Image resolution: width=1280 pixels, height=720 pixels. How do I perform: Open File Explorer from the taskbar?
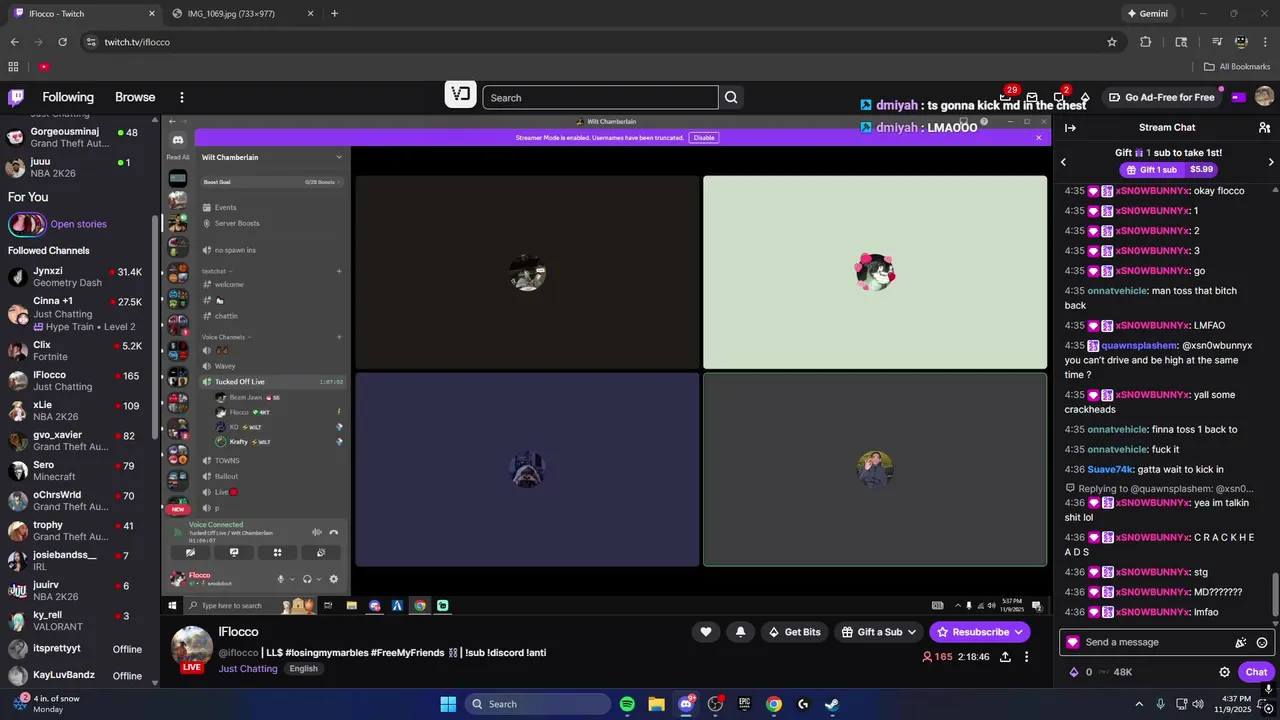click(x=656, y=704)
